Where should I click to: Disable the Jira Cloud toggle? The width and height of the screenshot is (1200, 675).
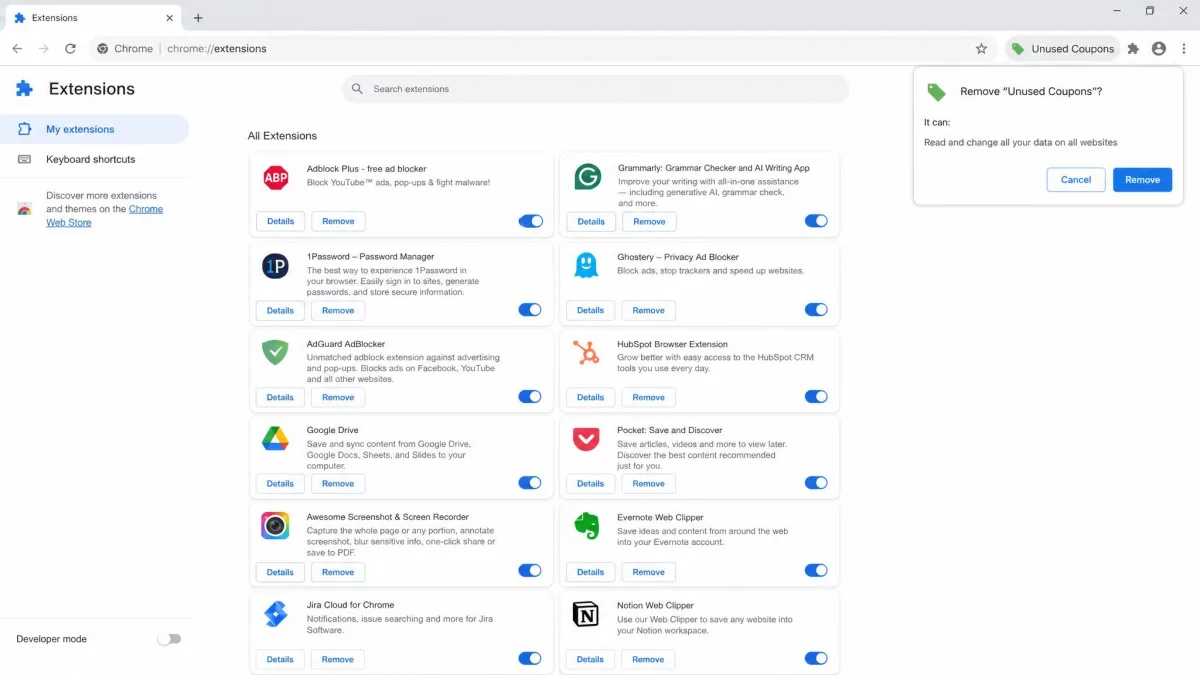pos(530,659)
